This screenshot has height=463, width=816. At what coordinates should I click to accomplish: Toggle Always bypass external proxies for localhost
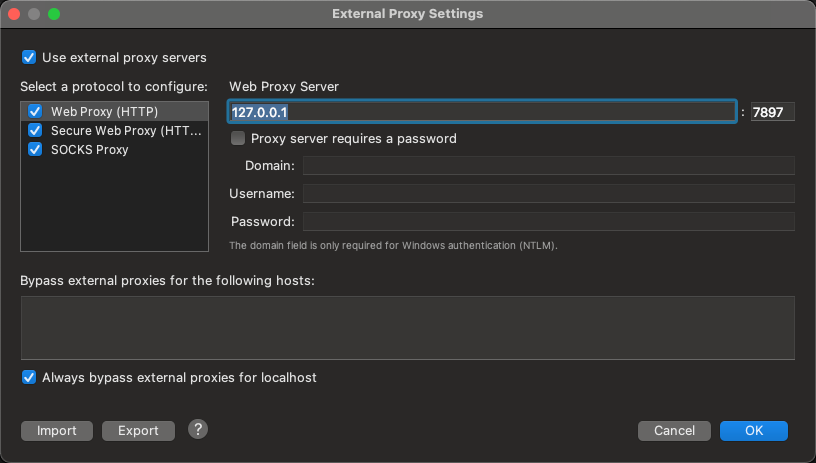[x=29, y=377]
